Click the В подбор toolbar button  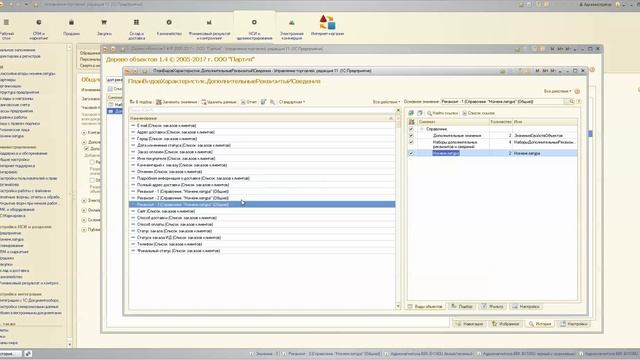[x=141, y=102]
